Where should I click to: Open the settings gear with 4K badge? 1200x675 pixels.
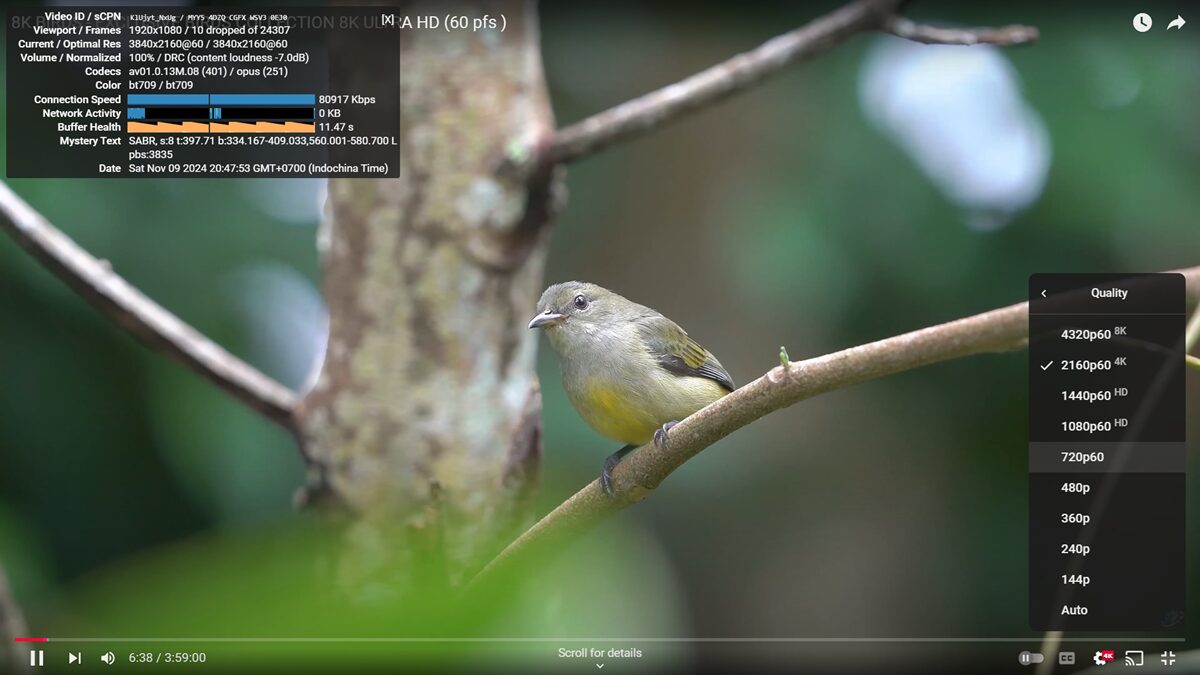pos(1103,657)
